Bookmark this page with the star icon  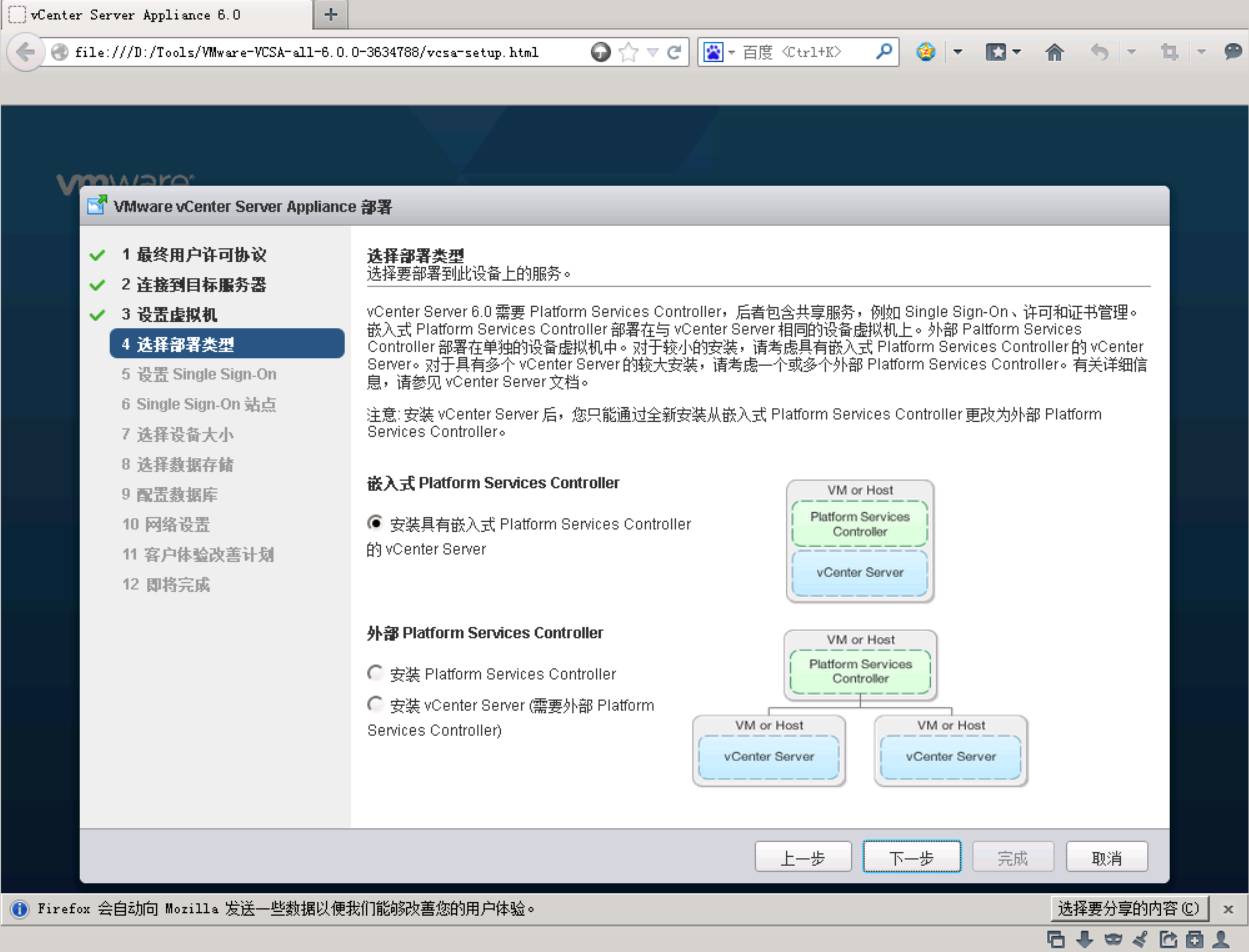pyautogui.click(x=628, y=52)
